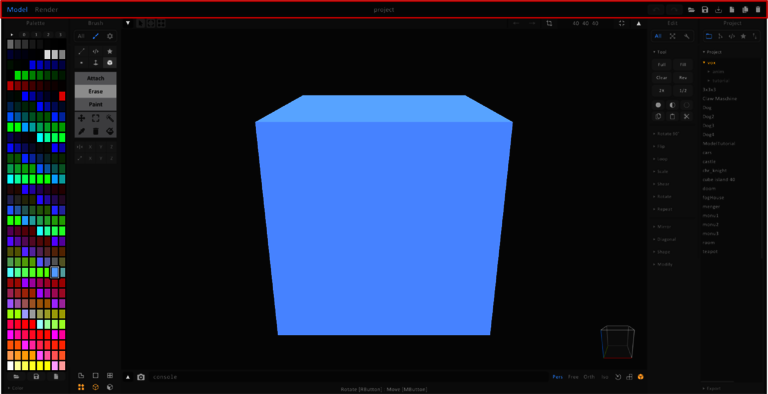Click the Clear button in Tool section
The width and height of the screenshot is (768, 394).
pos(662,78)
